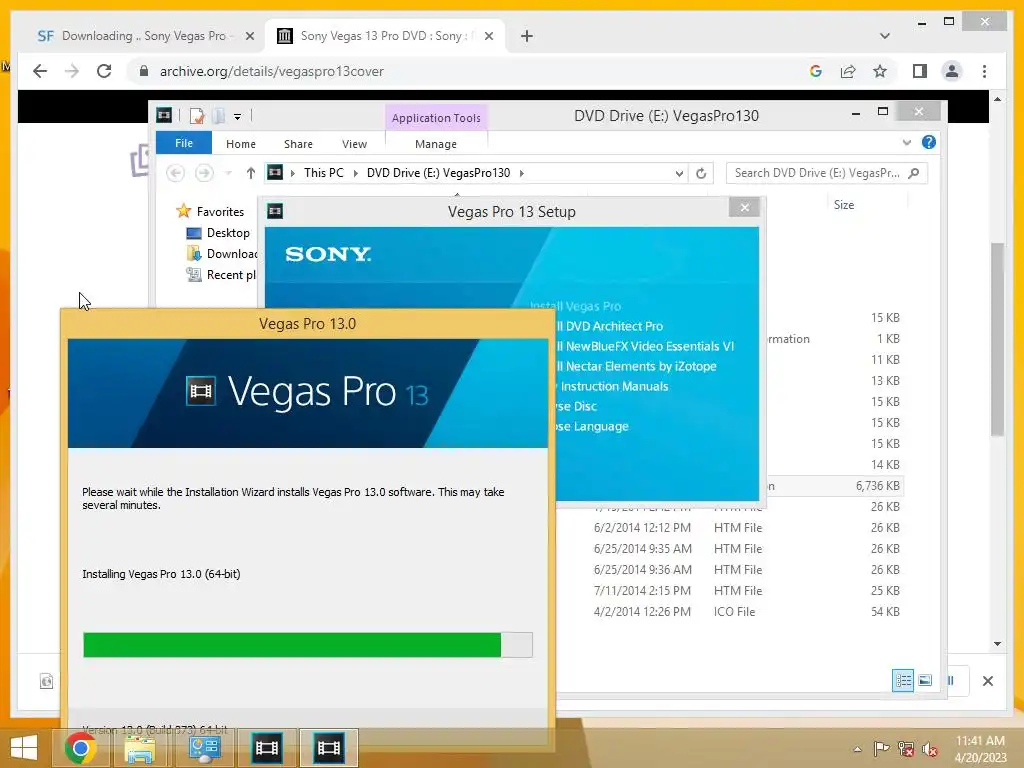Refresh the DVD Drive folder view

pos(701,173)
